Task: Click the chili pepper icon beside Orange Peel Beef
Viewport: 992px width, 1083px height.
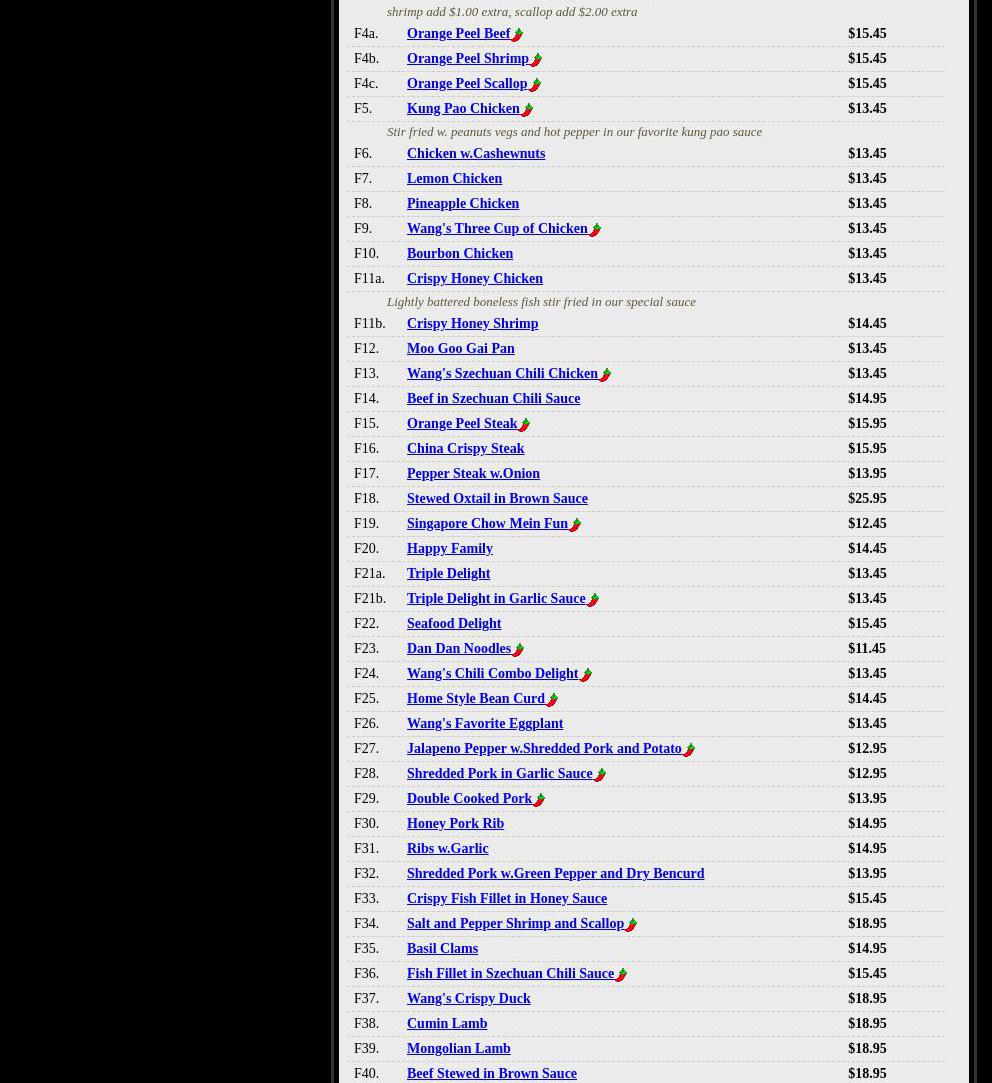Action: pos(517,35)
